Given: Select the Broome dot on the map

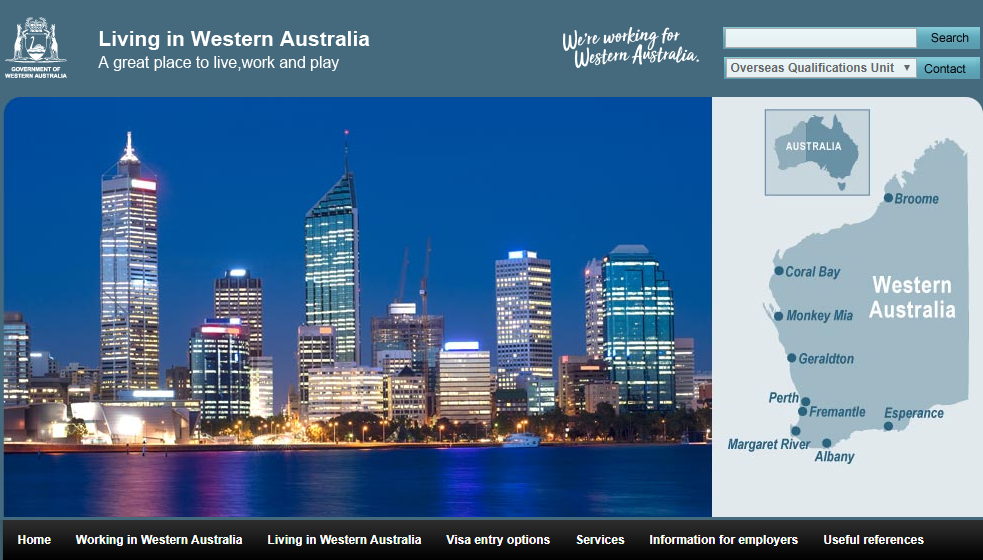Looking at the screenshot, I should 888,198.
